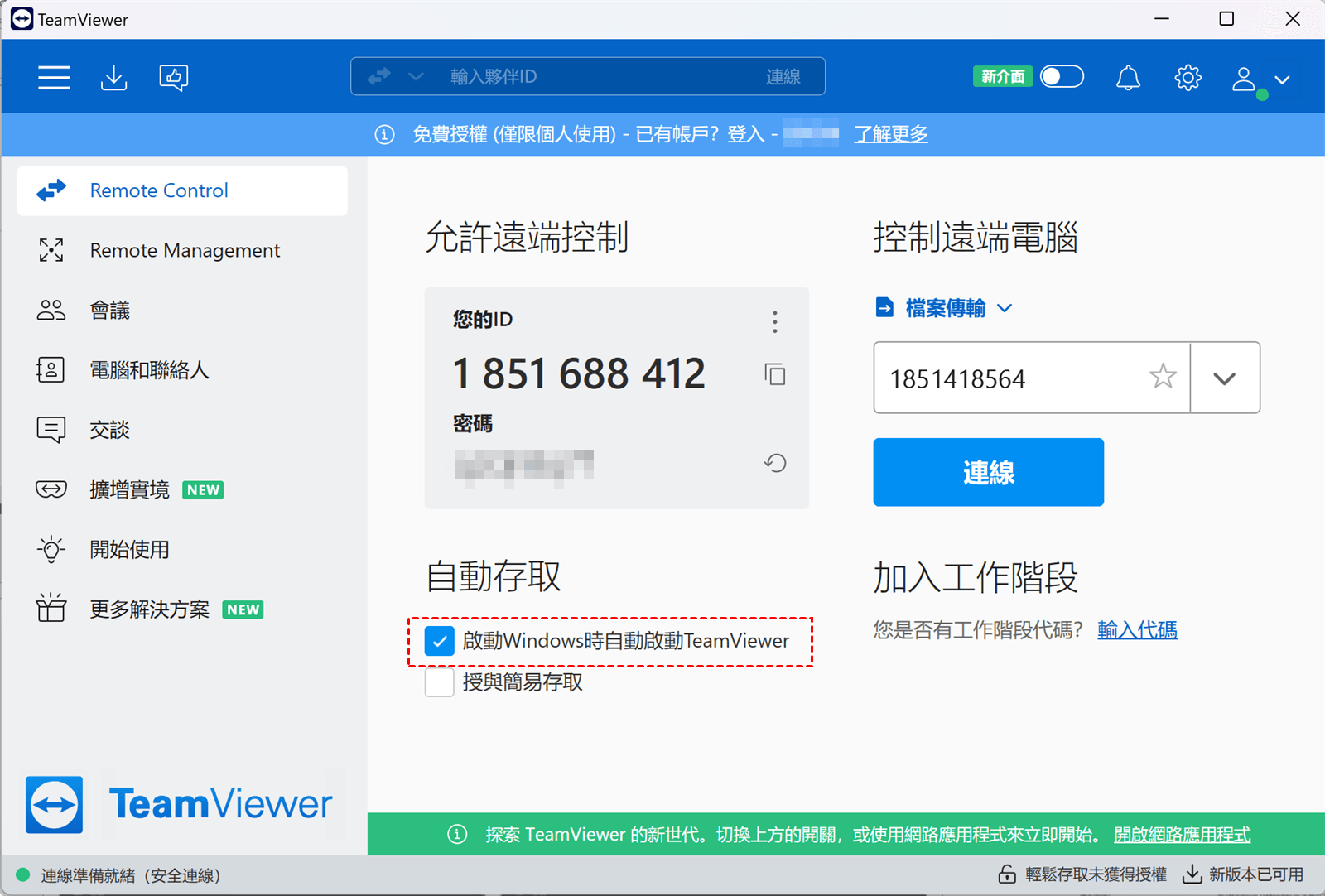Open settings gear icon
1325x896 pixels.
1188,78
